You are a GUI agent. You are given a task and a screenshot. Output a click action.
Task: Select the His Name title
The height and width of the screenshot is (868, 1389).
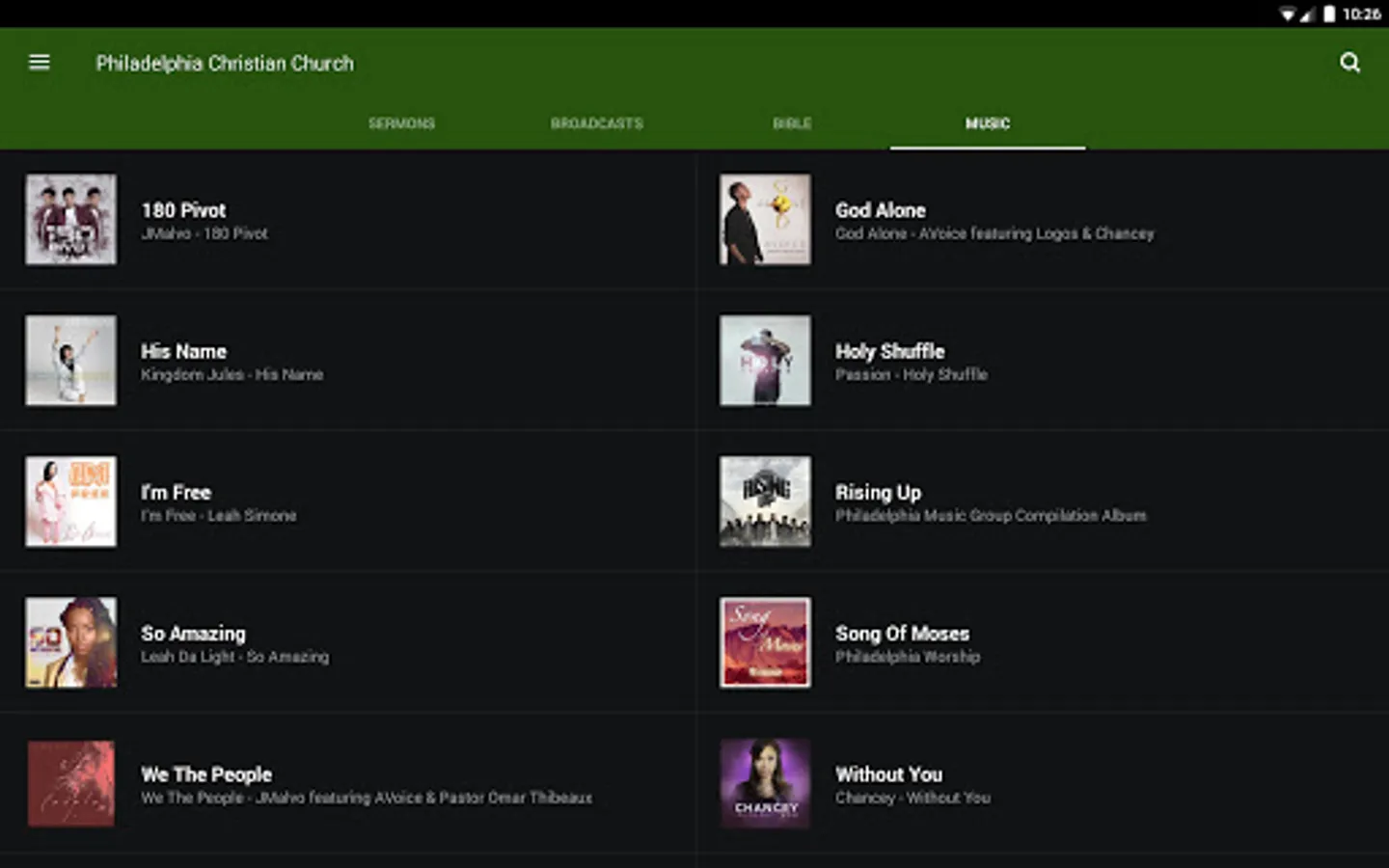pos(183,351)
